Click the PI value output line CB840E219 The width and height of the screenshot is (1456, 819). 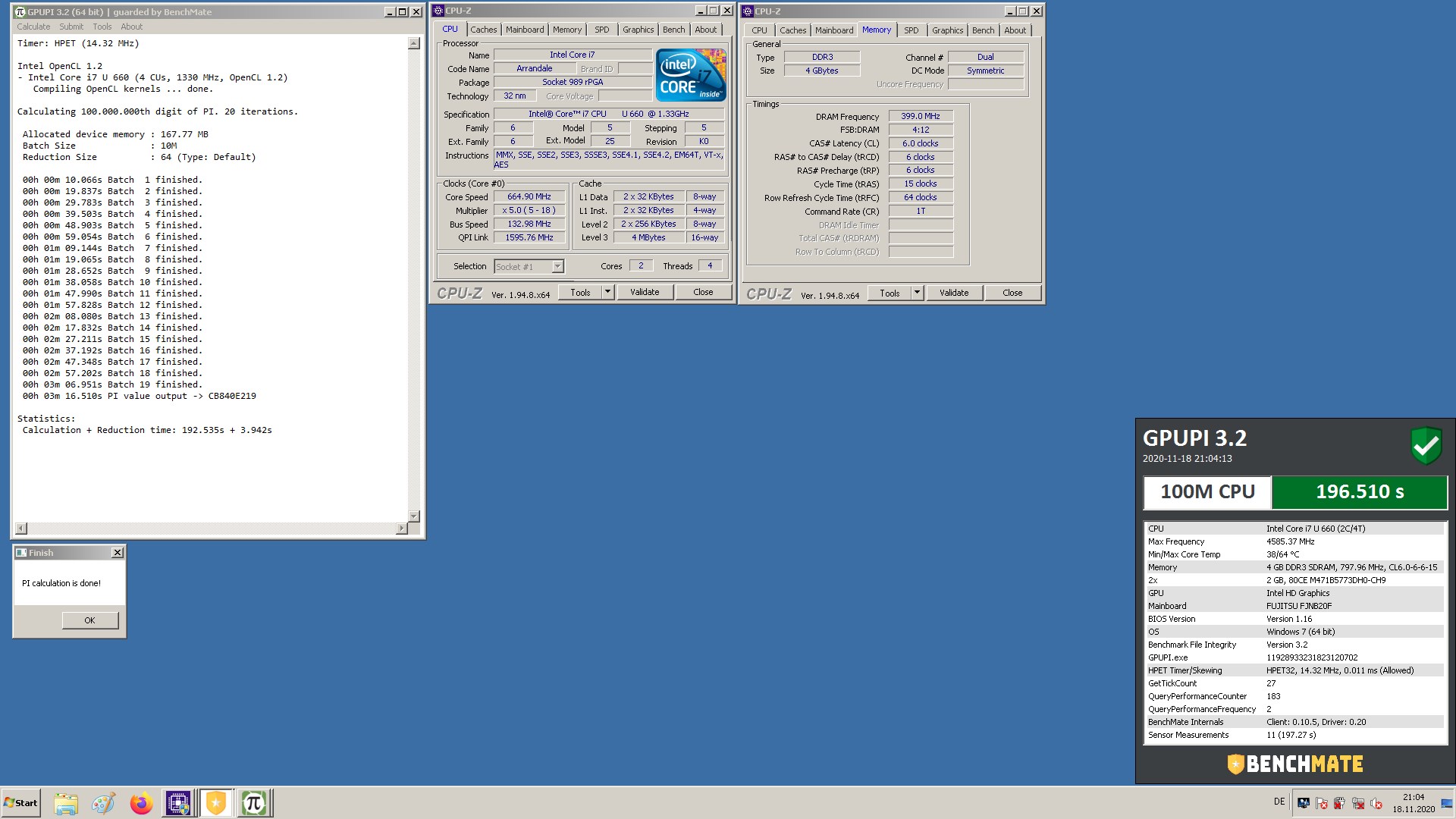coord(140,396)
